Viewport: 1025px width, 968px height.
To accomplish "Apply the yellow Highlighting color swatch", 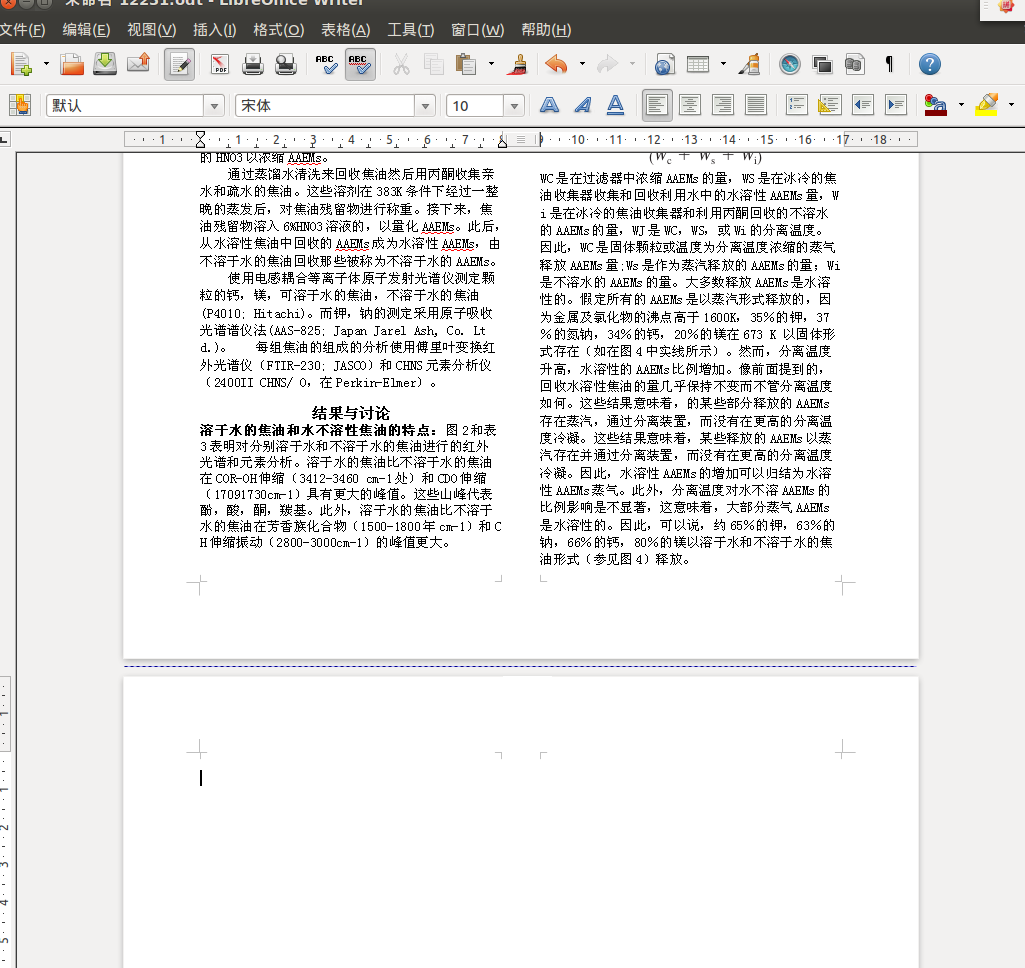I will (x=986, y=105).
